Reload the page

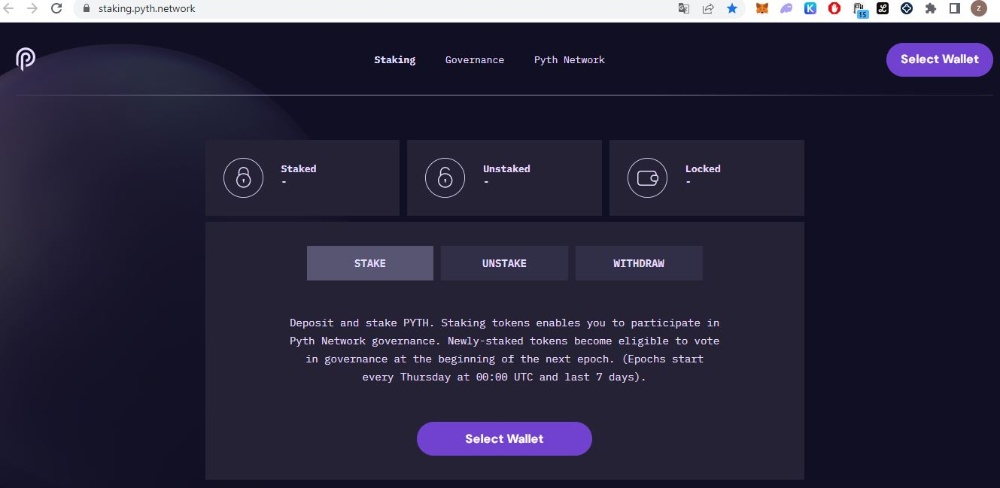[x=56, y=8]
